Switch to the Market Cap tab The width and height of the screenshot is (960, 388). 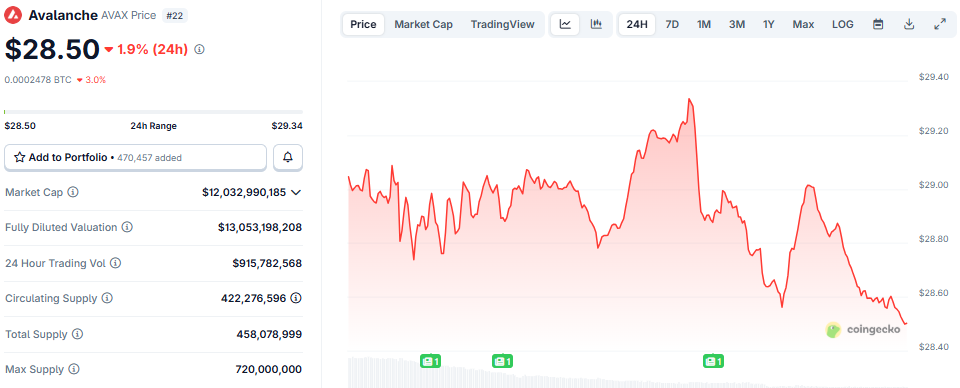coord(424,24)
